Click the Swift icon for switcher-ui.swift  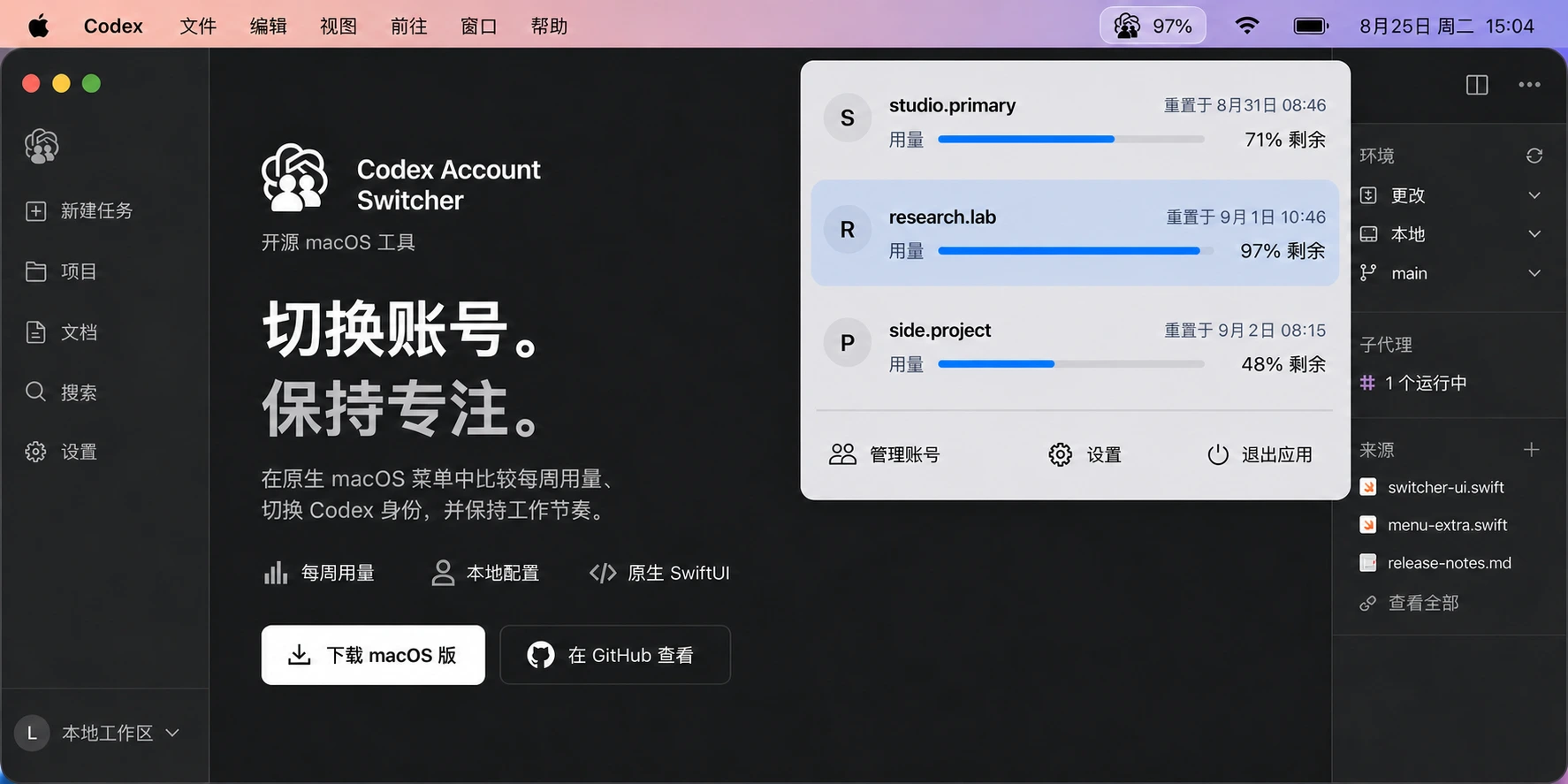(1368, 487)
